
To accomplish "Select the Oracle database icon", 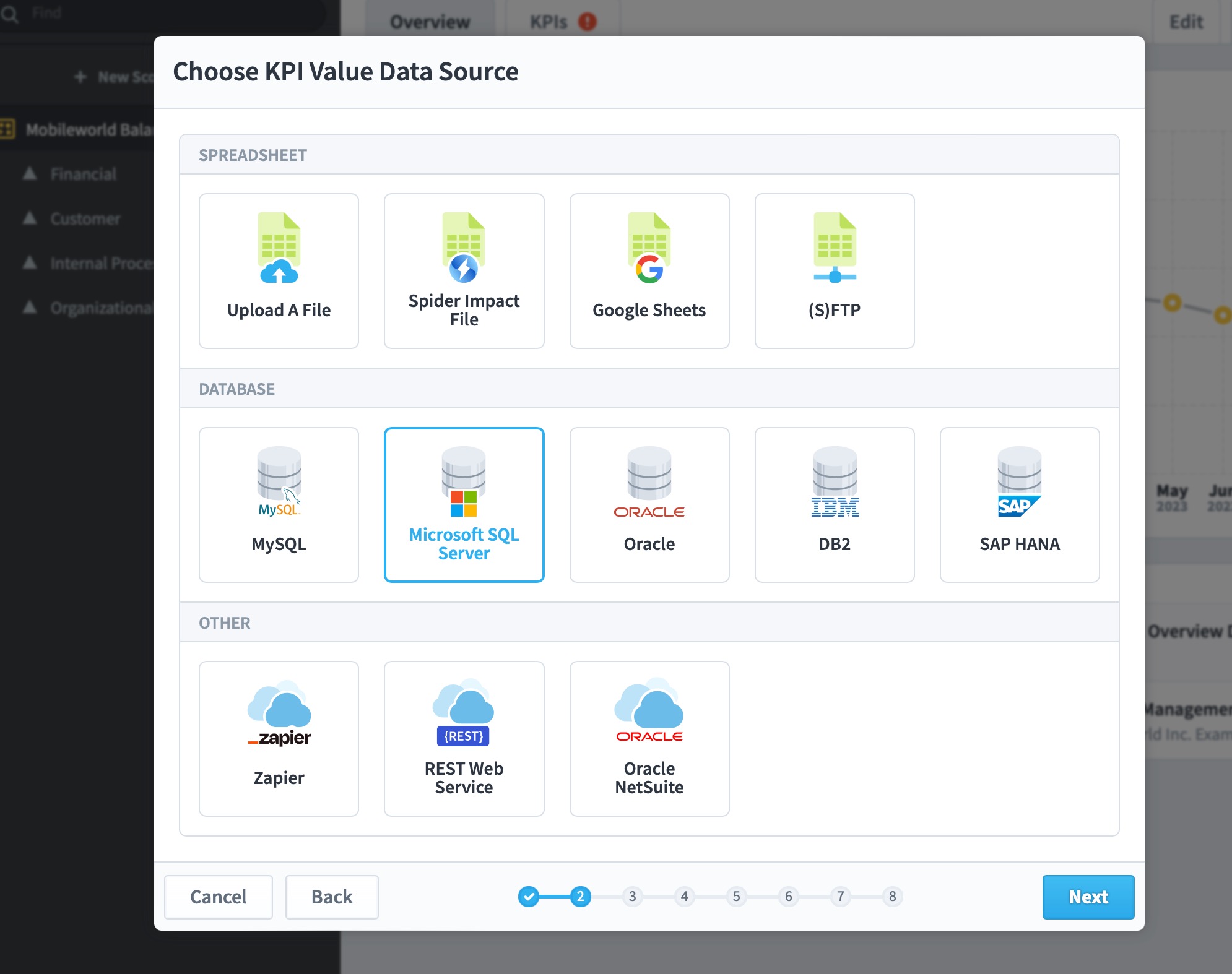I will (x=649, y=481).
